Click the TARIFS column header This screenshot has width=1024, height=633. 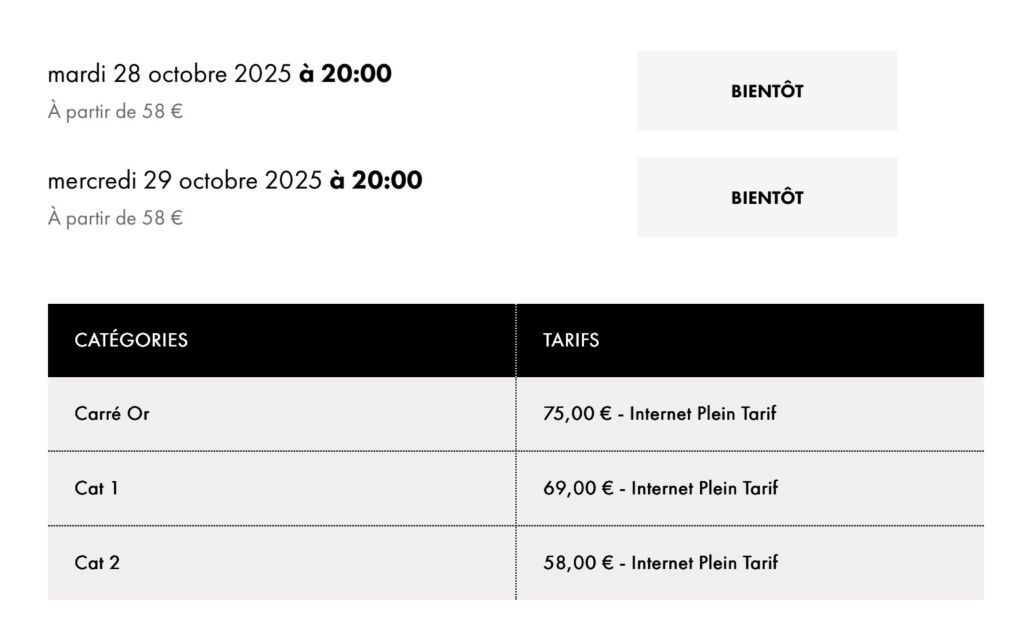click(x=571, y=340)
